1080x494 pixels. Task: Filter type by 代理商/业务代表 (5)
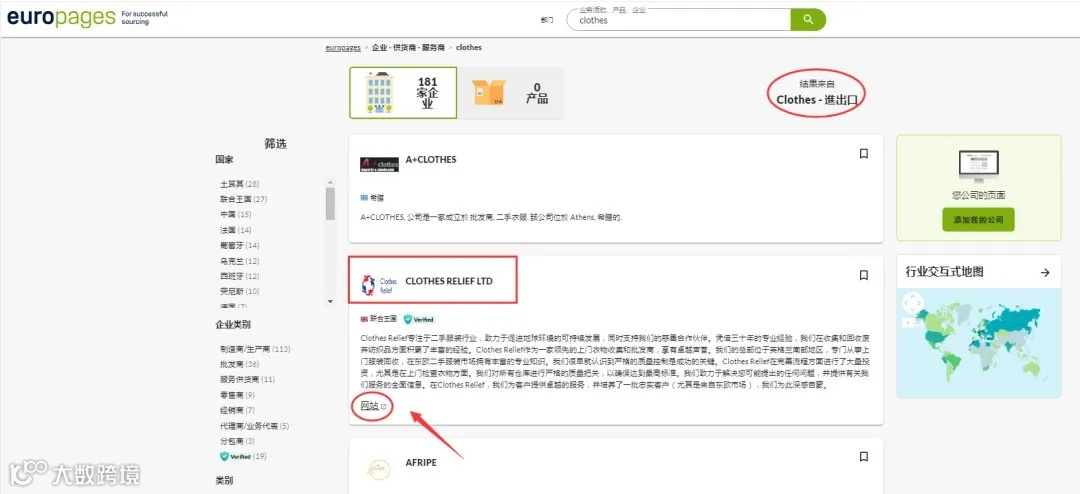point(255,426)
